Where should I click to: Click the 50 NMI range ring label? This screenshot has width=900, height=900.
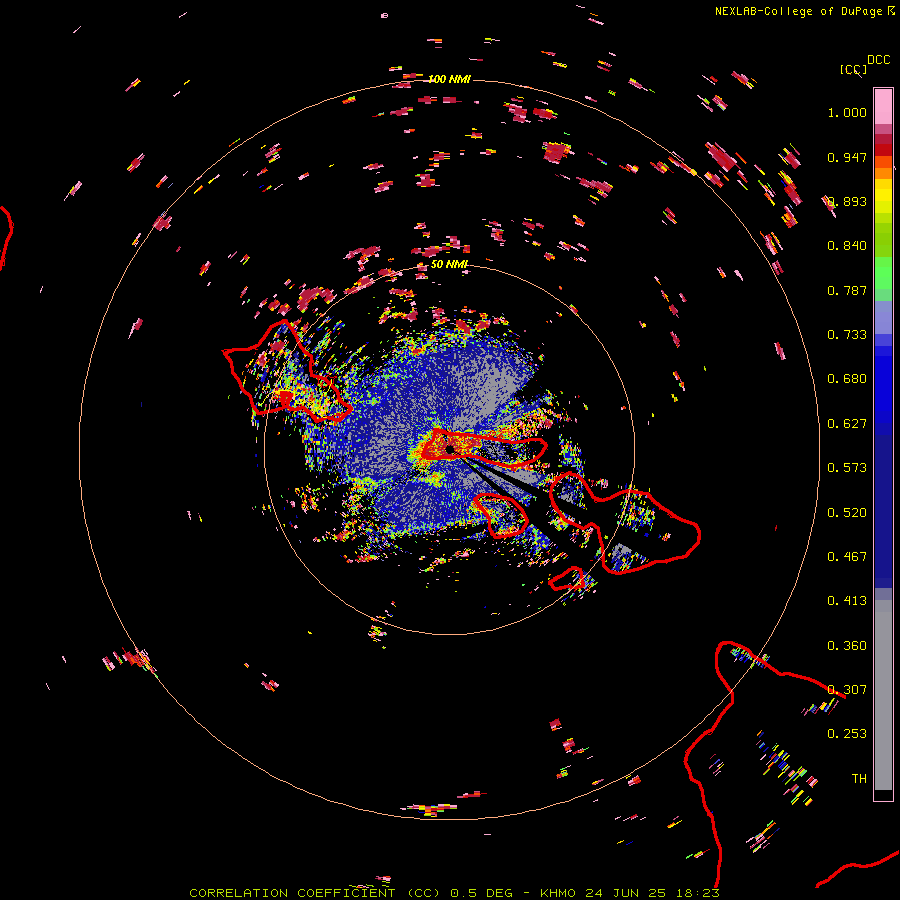449,265
